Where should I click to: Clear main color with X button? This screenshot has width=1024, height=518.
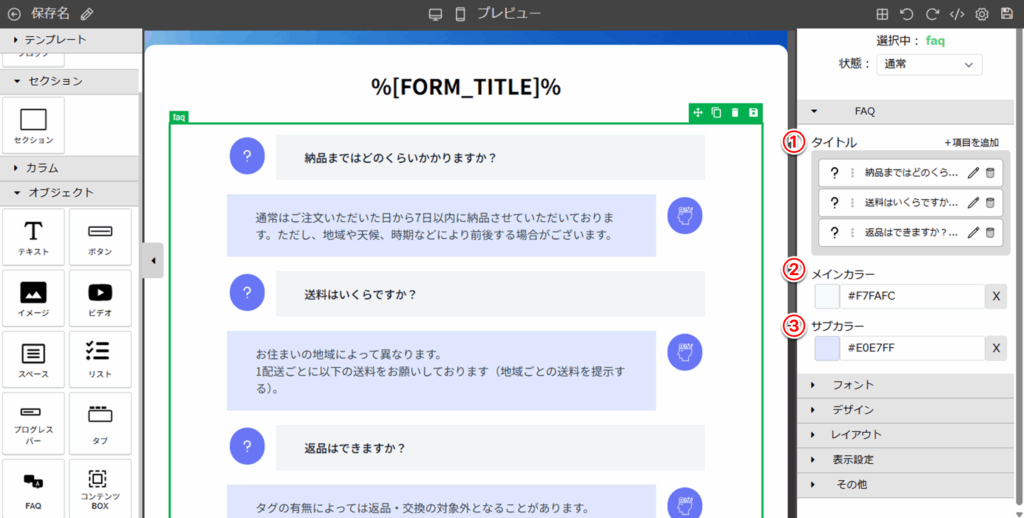997,296
